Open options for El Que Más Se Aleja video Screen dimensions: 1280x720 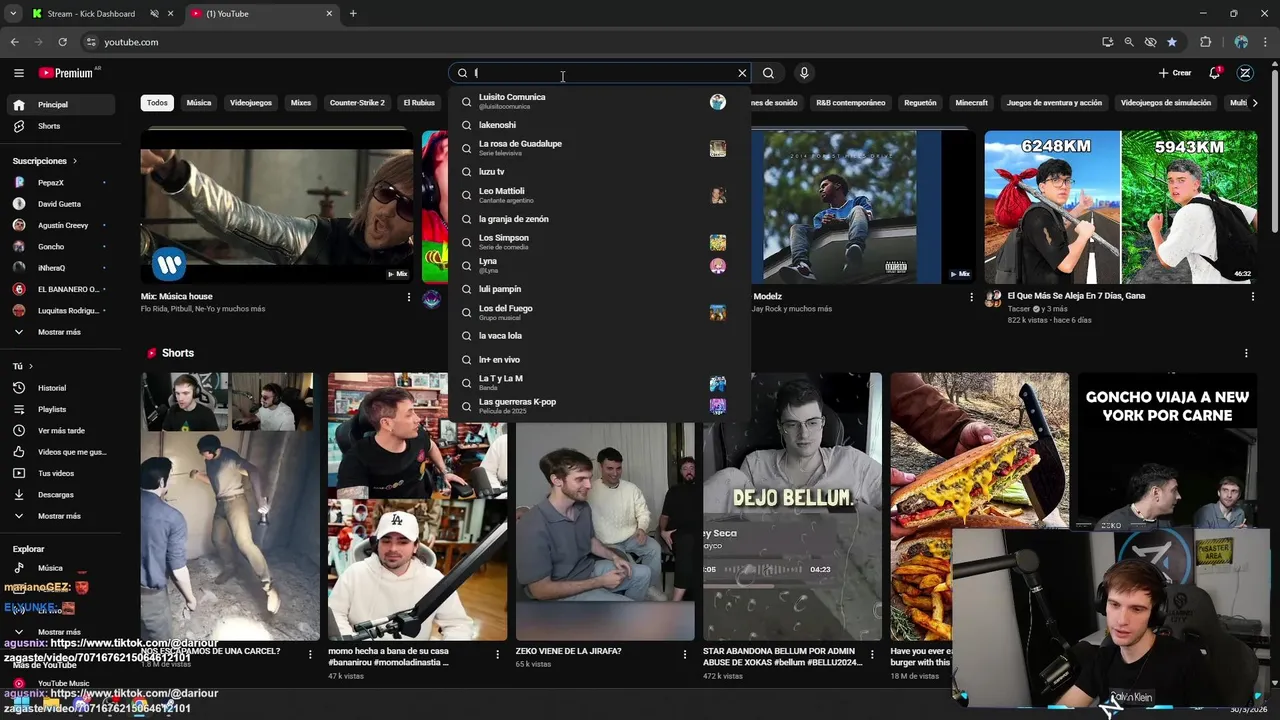(1253, 297)
